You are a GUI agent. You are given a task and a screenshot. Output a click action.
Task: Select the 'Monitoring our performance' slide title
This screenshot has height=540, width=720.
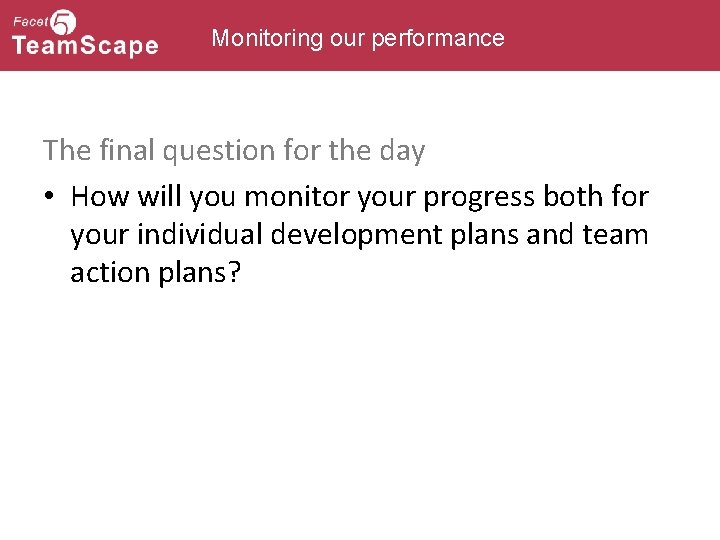click(x=358, y=38)
